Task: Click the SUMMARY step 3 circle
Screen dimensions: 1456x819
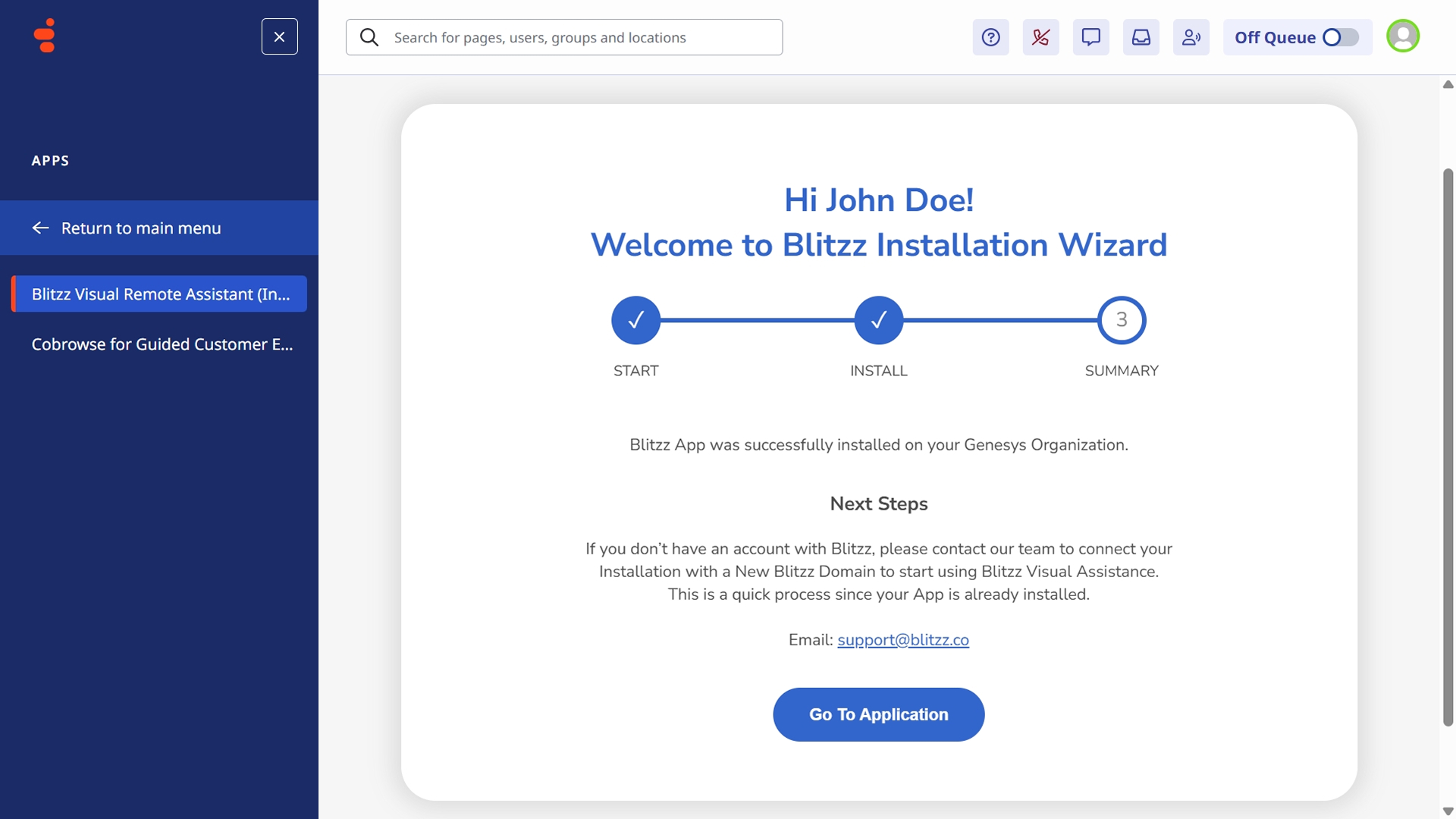Action: pyautogui.click(x=1121, y=320)
